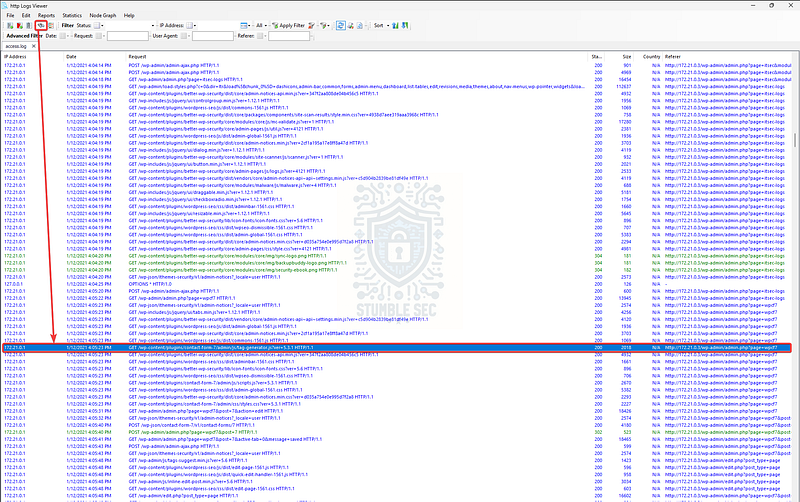Viewport: 800px width, 502px height.
Task: Open the Statistics menu
Action: pyautogui.click(x=72, y=15)
